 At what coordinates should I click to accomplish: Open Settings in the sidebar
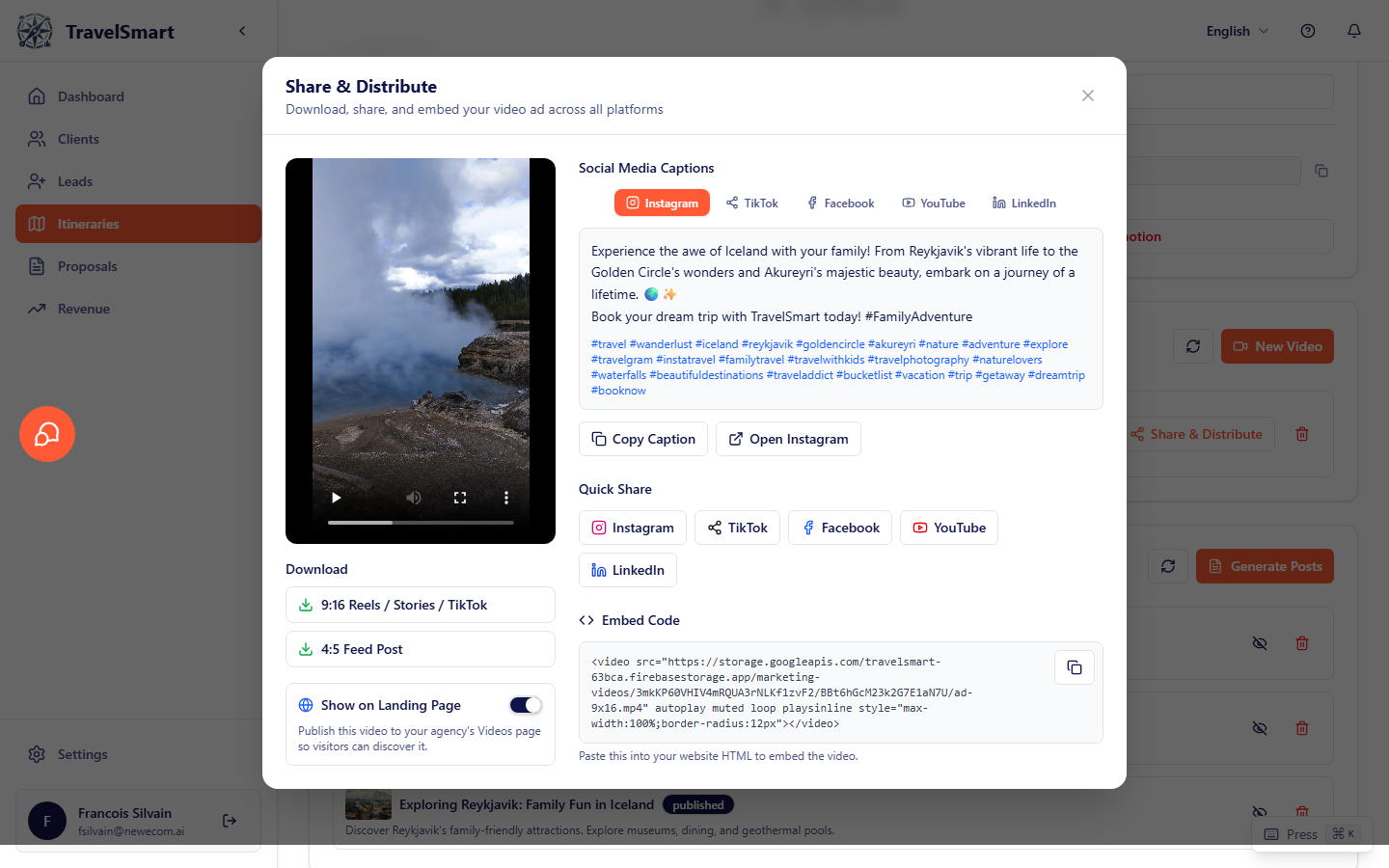138,754
